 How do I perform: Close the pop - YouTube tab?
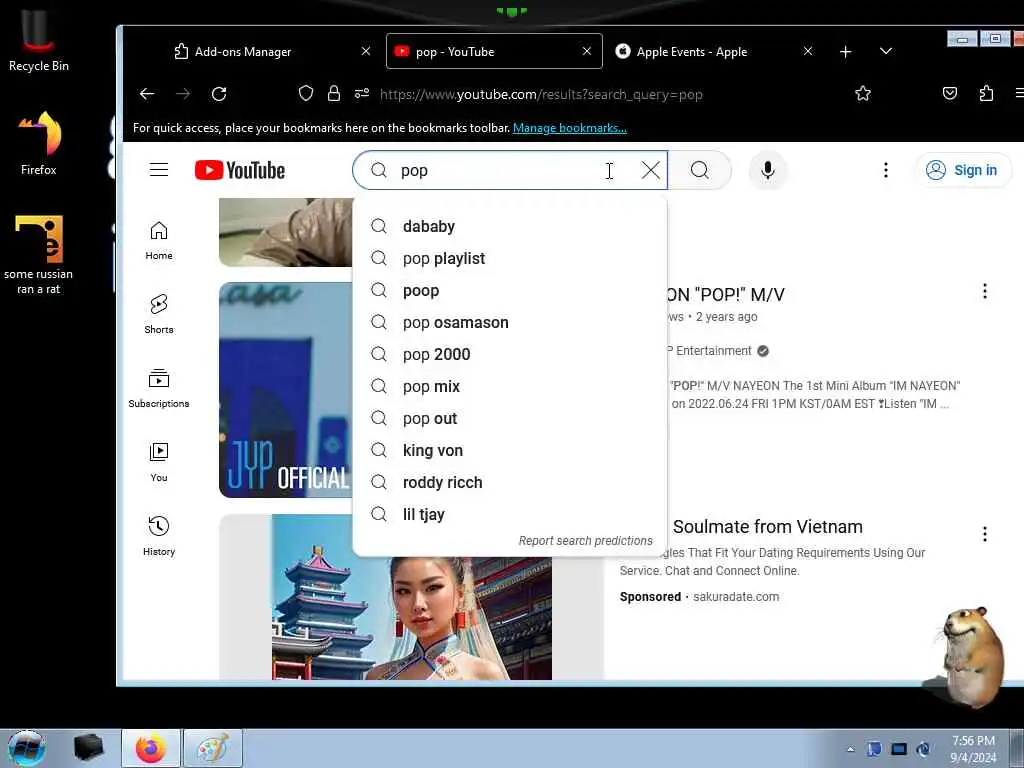586,51
